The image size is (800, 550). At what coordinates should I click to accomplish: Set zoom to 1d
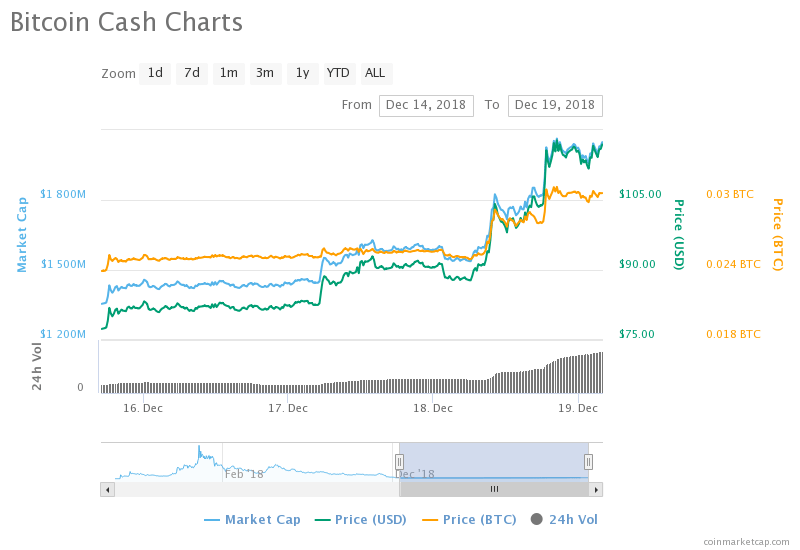[155, 73]
